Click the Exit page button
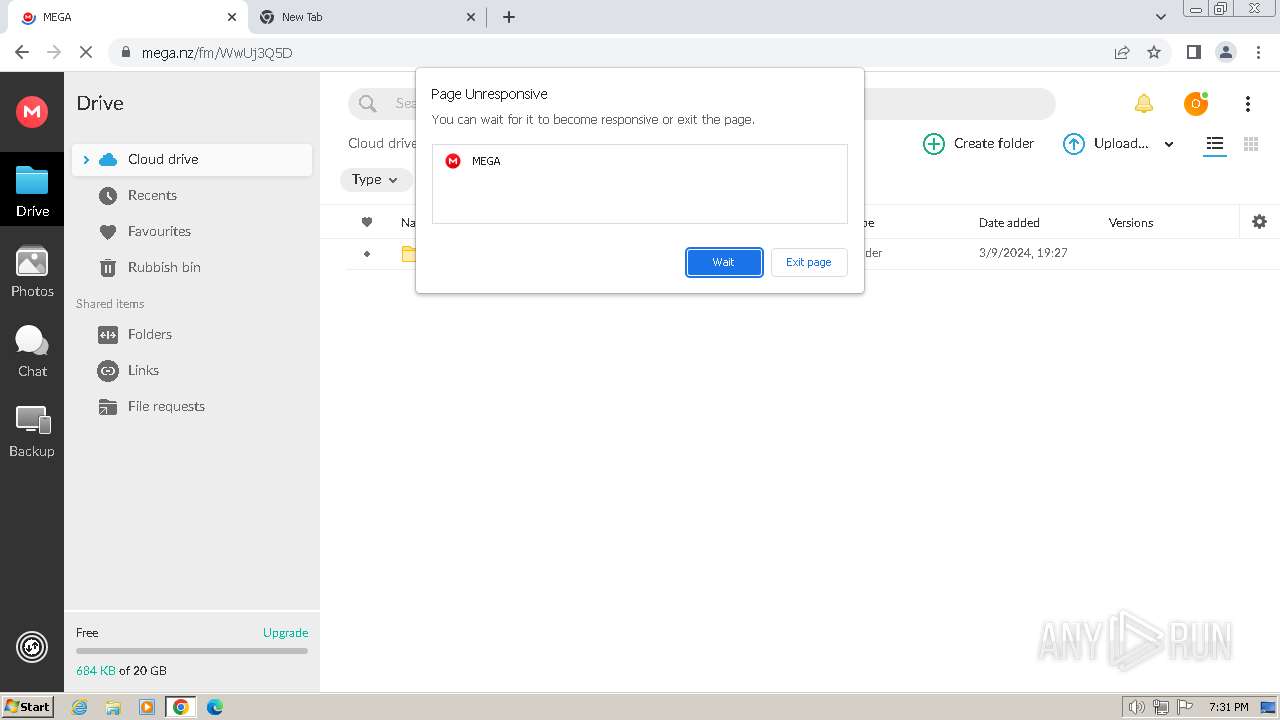 [809, 262]
